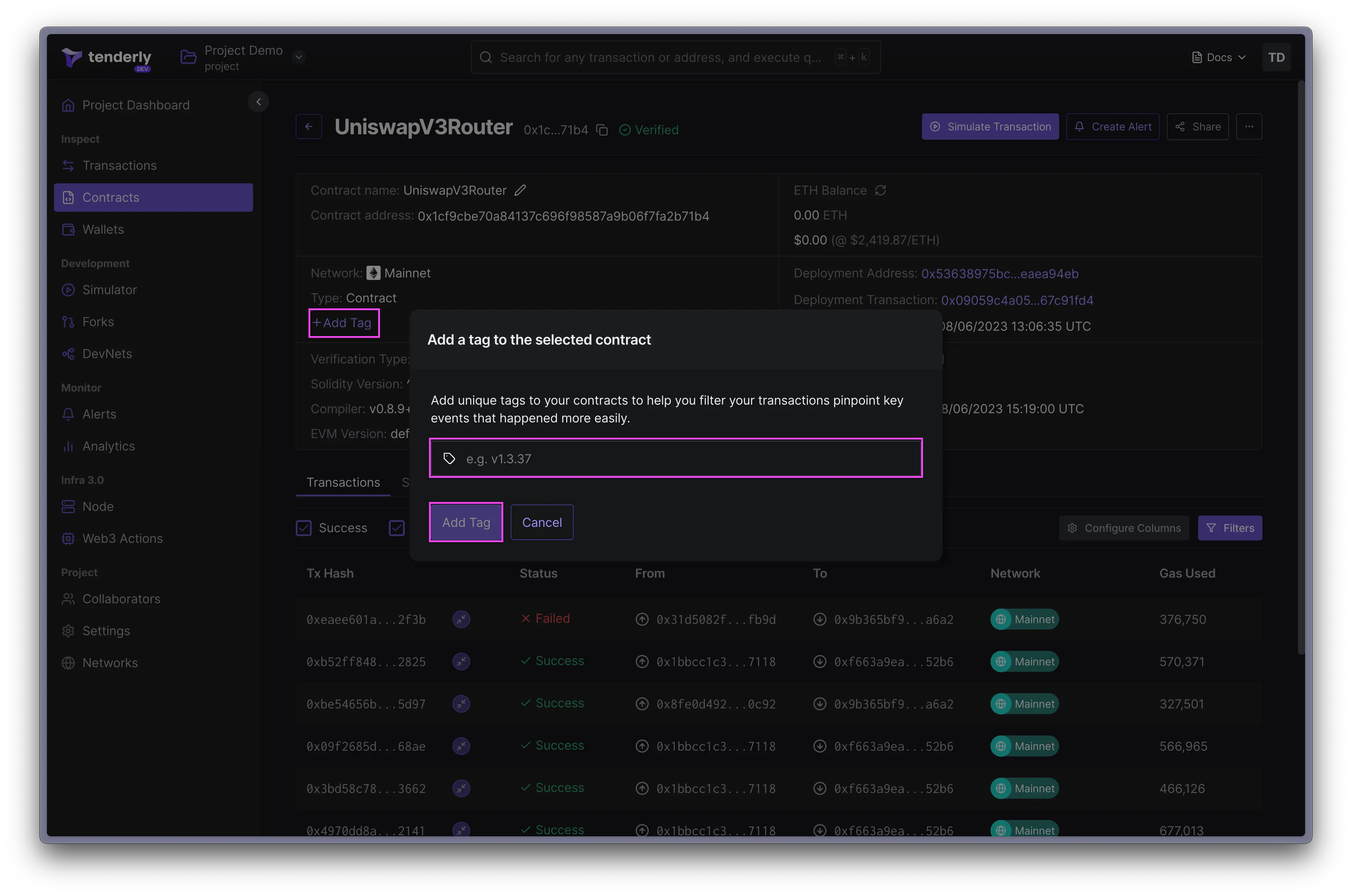The height and width of the screenshot is (896, 1352).
Task: Click From address 0x31d5082f...fb9d
Action: 716,620
